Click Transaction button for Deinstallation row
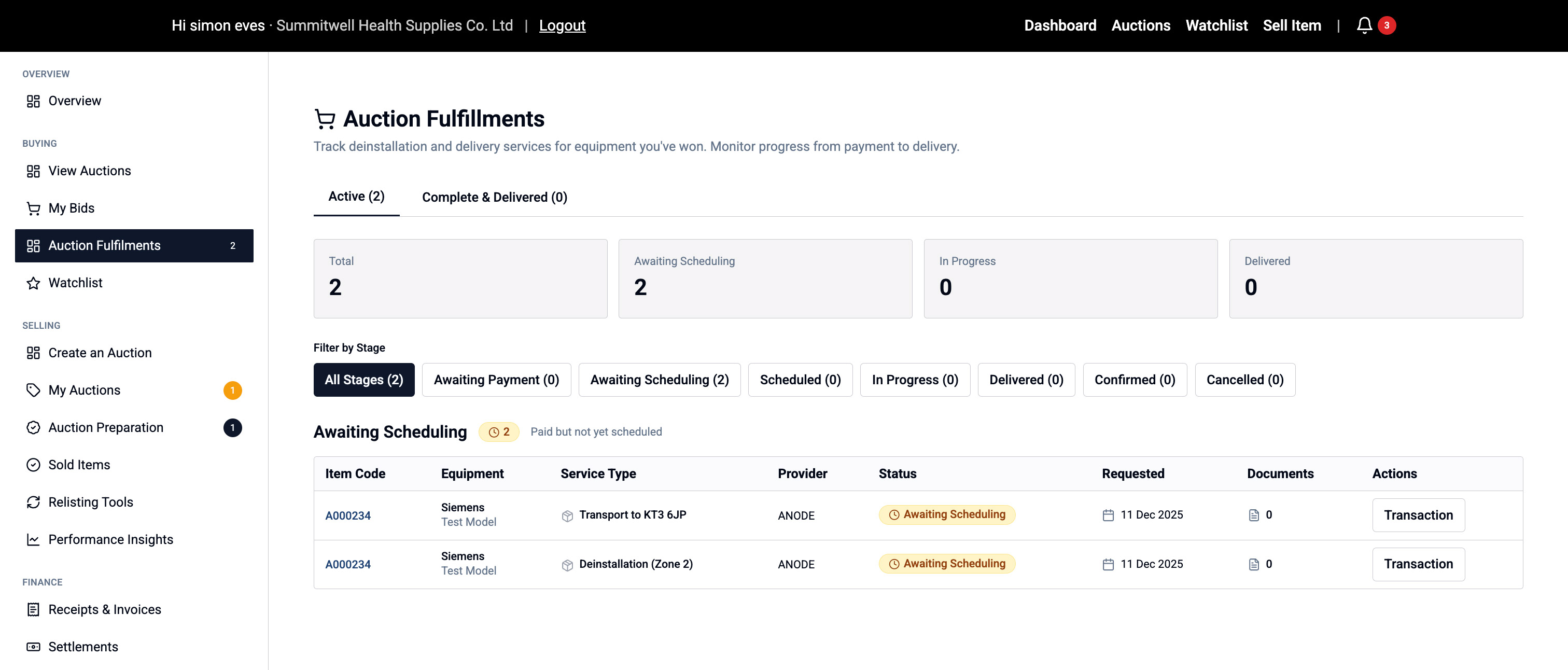 pos(1418,564)
